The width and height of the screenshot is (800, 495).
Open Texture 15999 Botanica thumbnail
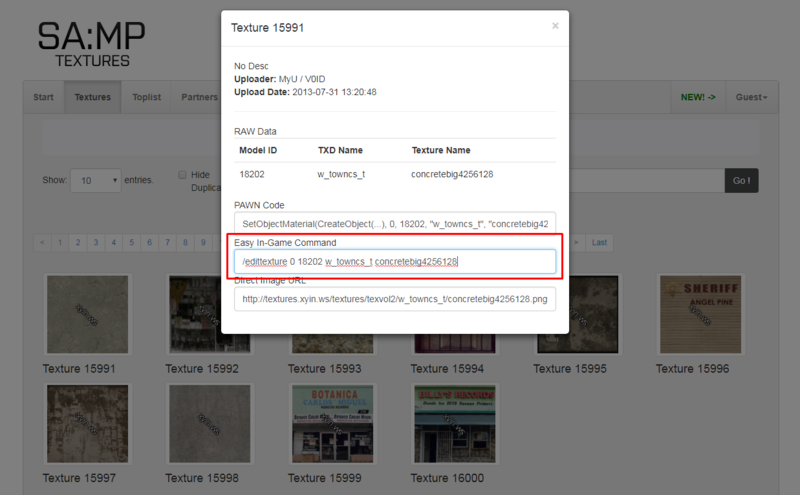(x=332, y=424)
